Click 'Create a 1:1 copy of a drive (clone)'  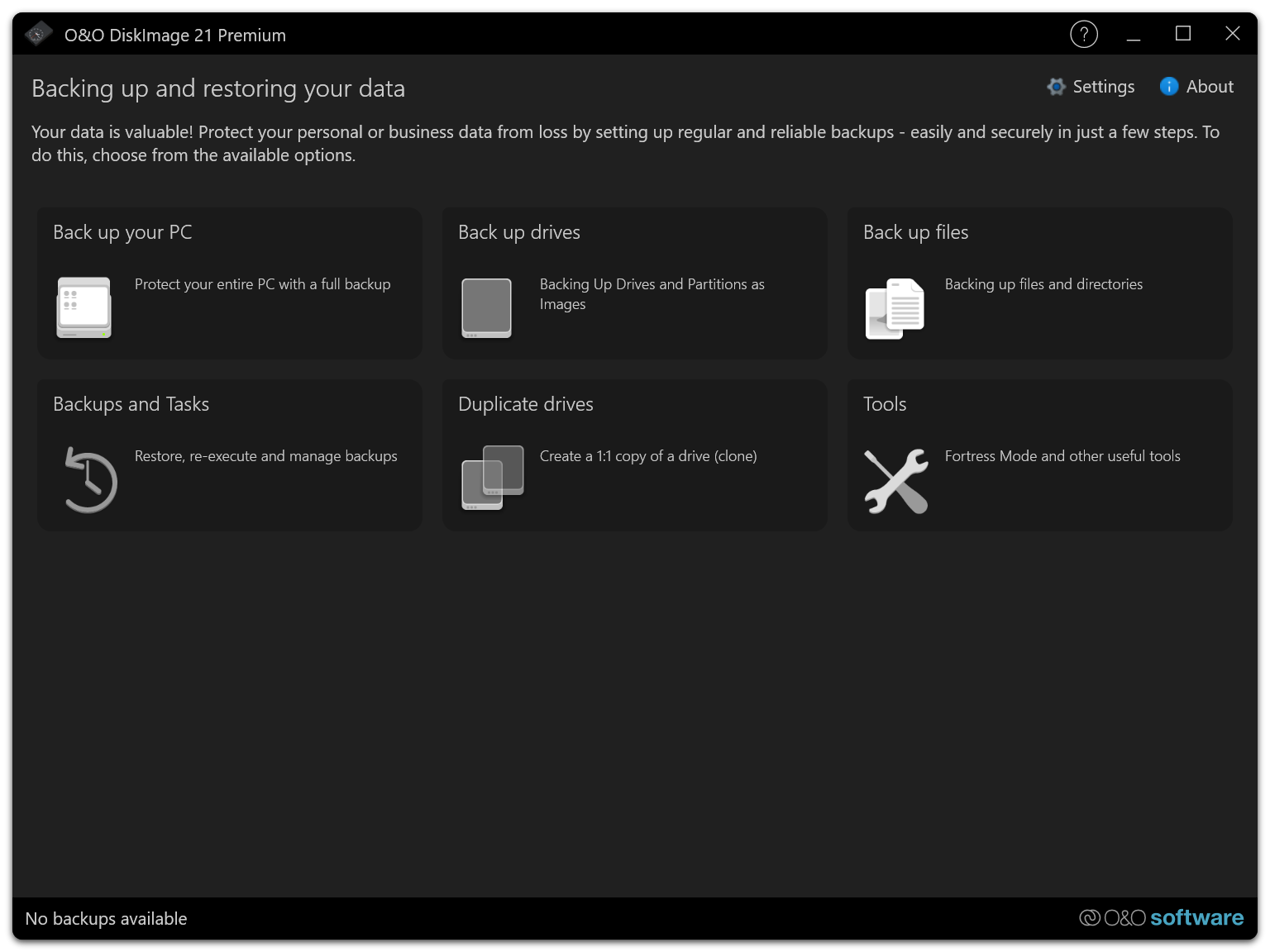tap(648, 456)
